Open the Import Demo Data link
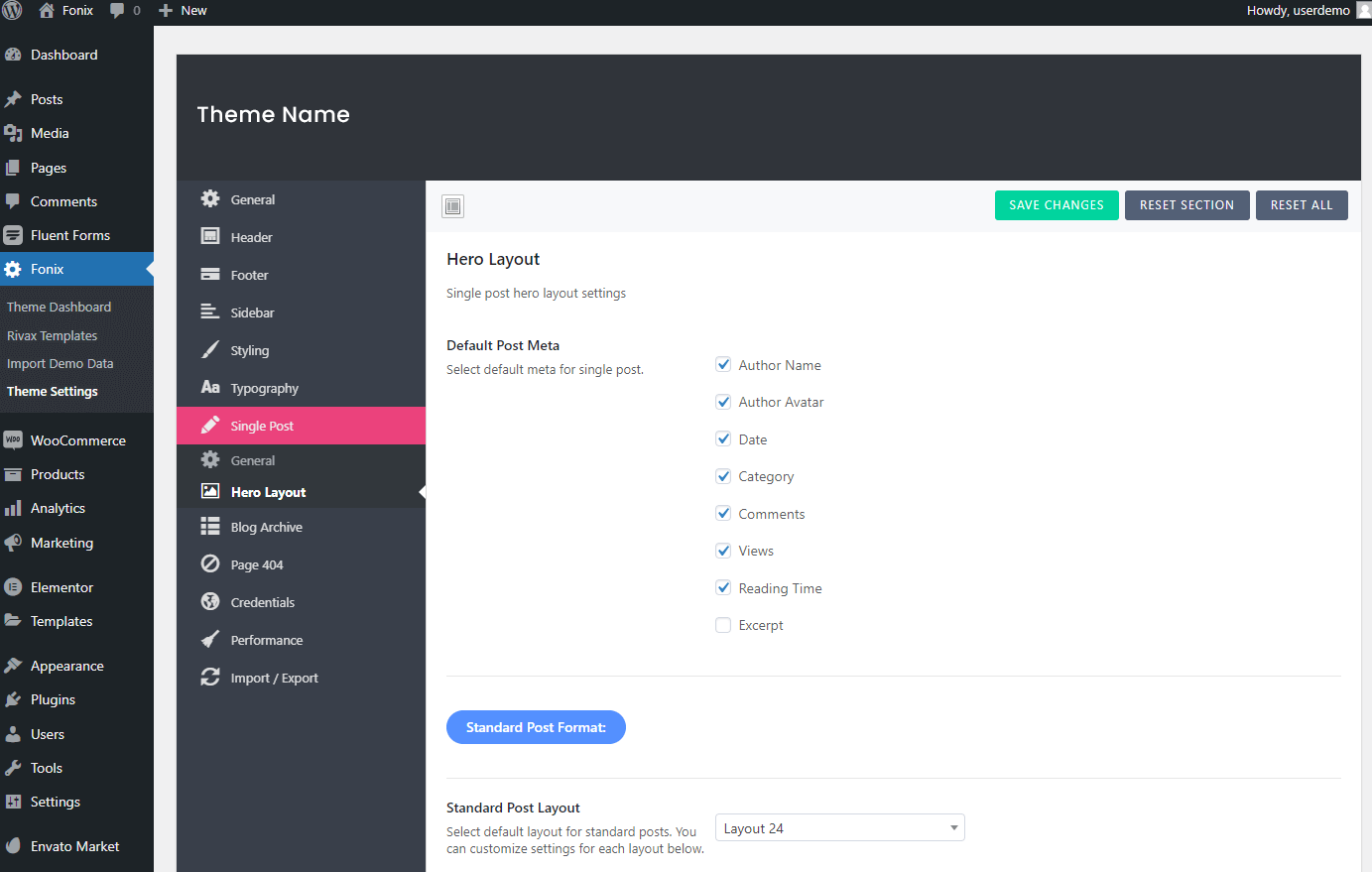This screenshot has width=1372, height=872. [x=60, y=363]
